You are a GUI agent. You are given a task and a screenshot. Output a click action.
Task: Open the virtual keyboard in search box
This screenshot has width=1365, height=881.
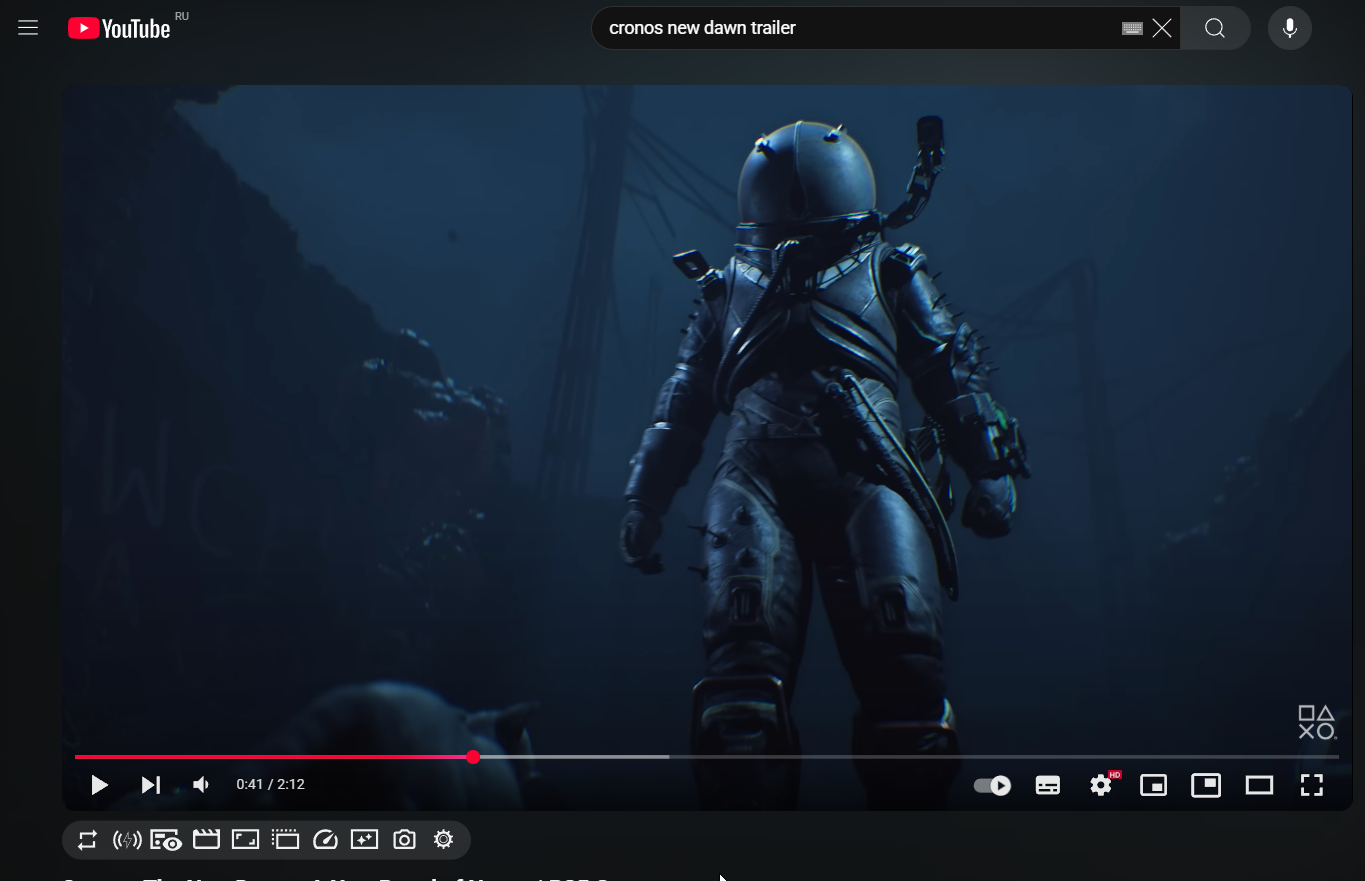pos(1132,28)
